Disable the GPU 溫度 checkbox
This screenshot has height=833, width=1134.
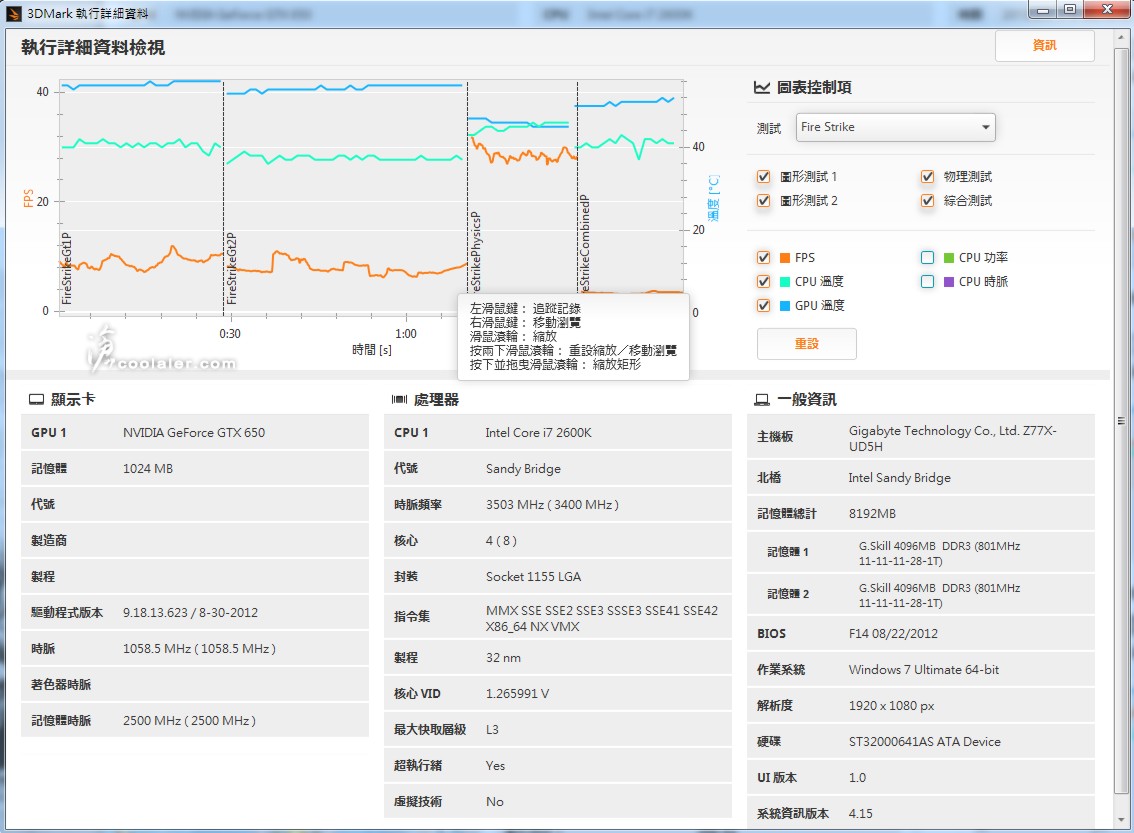(763, 305)
